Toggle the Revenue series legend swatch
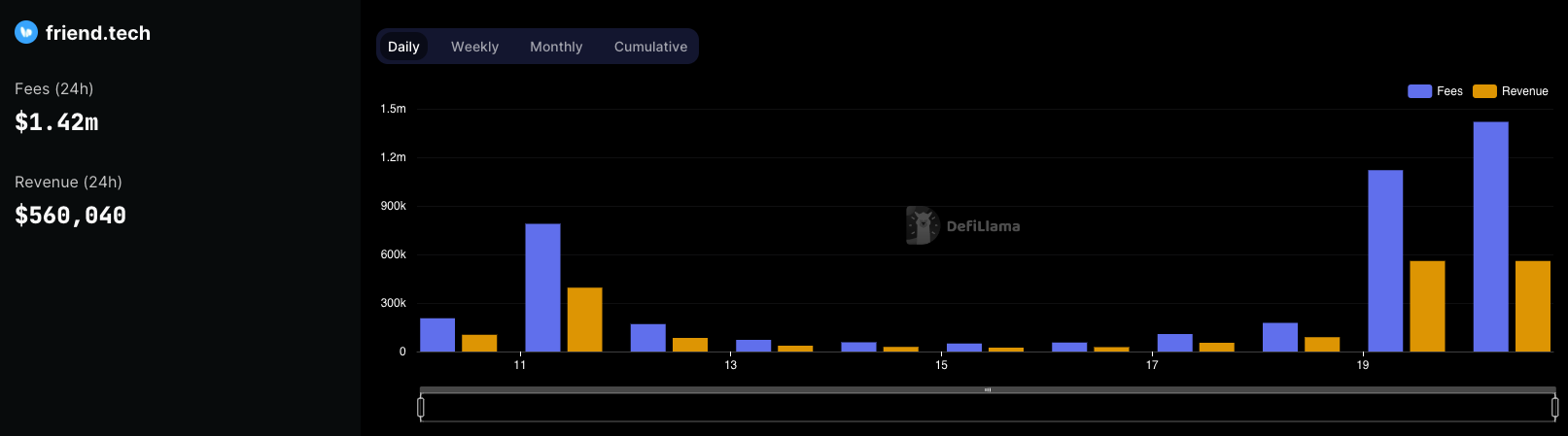This screenshot has width=1568, height=436. click(1484, 91)
